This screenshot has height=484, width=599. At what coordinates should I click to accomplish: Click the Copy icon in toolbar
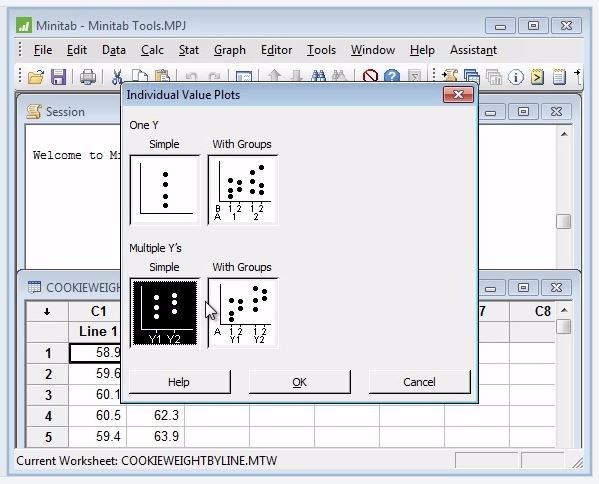[140, 76]
